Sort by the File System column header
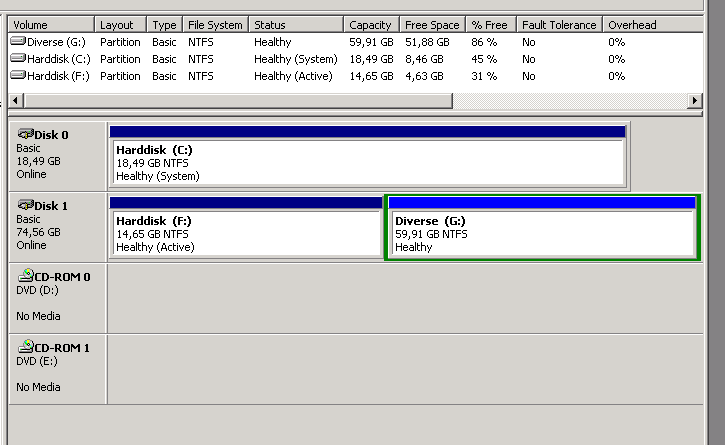Image resolution: width=725 pixels, height=445 pixels. [x=215, y=25]
